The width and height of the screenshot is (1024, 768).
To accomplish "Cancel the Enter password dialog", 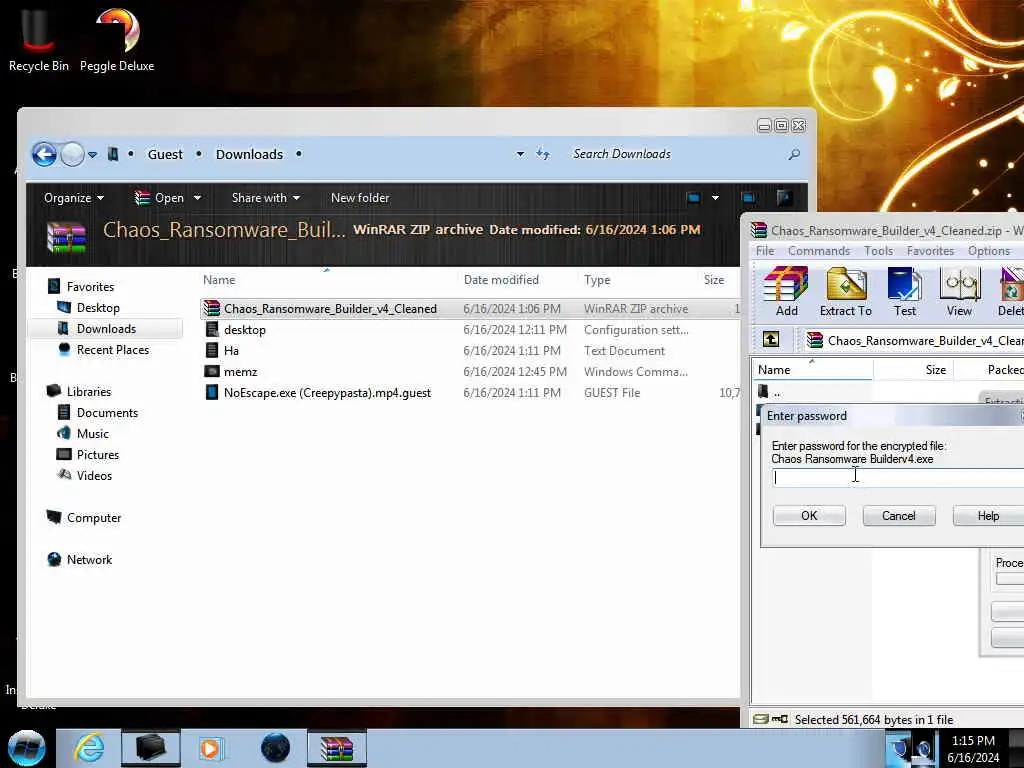I will pyautogui.click(x=899, y=516).
